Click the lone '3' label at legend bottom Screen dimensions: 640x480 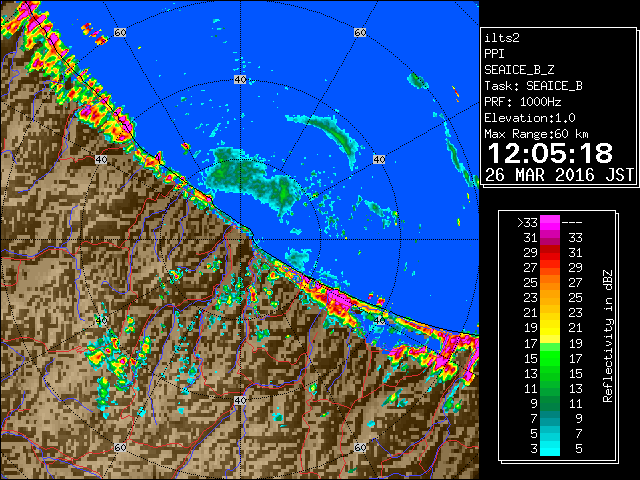tap(534, 449)
